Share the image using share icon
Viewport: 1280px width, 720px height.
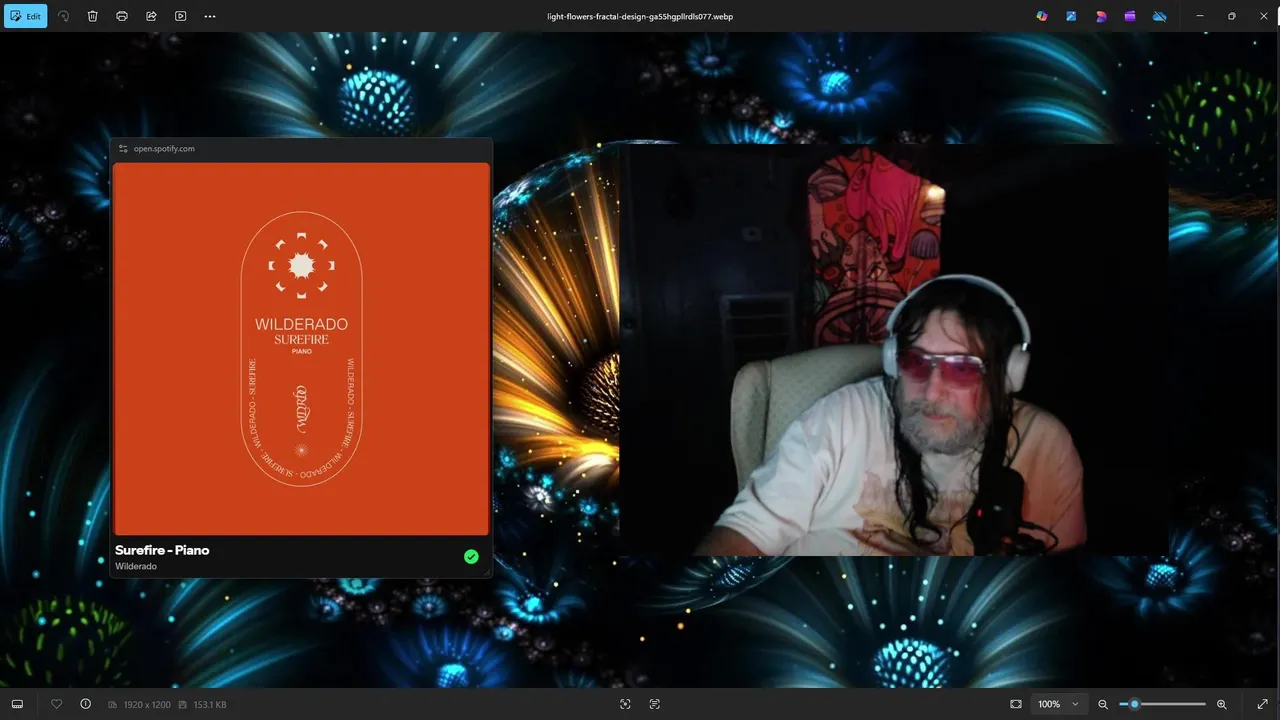[x=151, y=16]
